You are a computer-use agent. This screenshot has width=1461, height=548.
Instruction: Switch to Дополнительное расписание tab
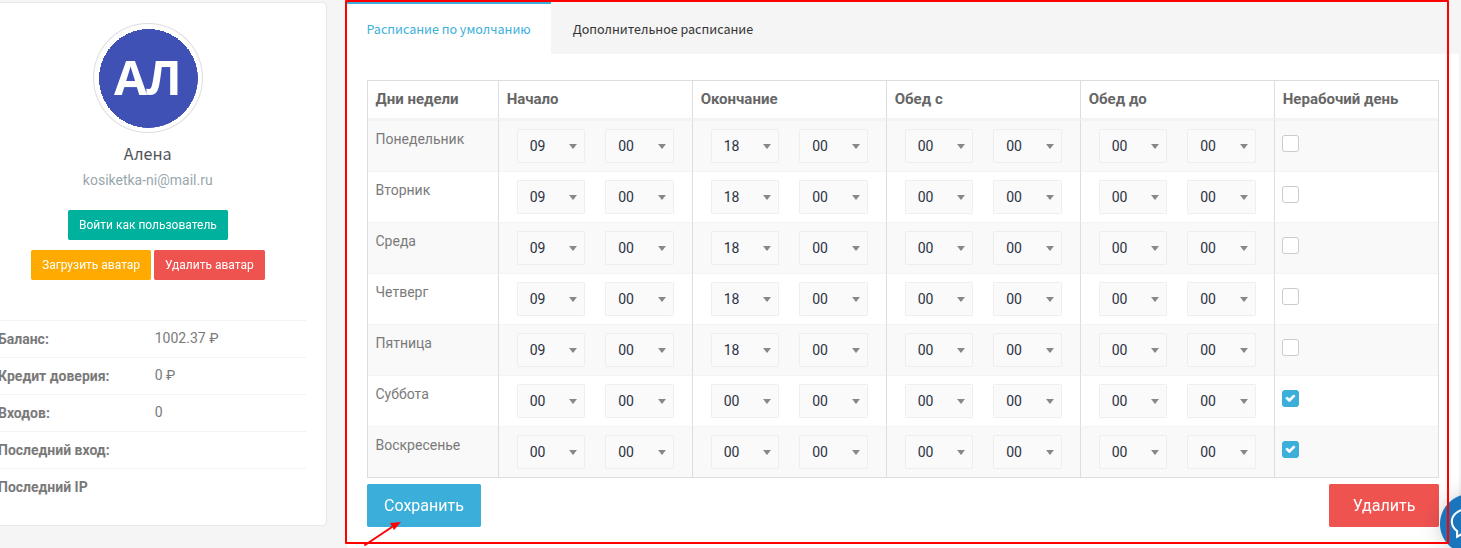[662, 30]
